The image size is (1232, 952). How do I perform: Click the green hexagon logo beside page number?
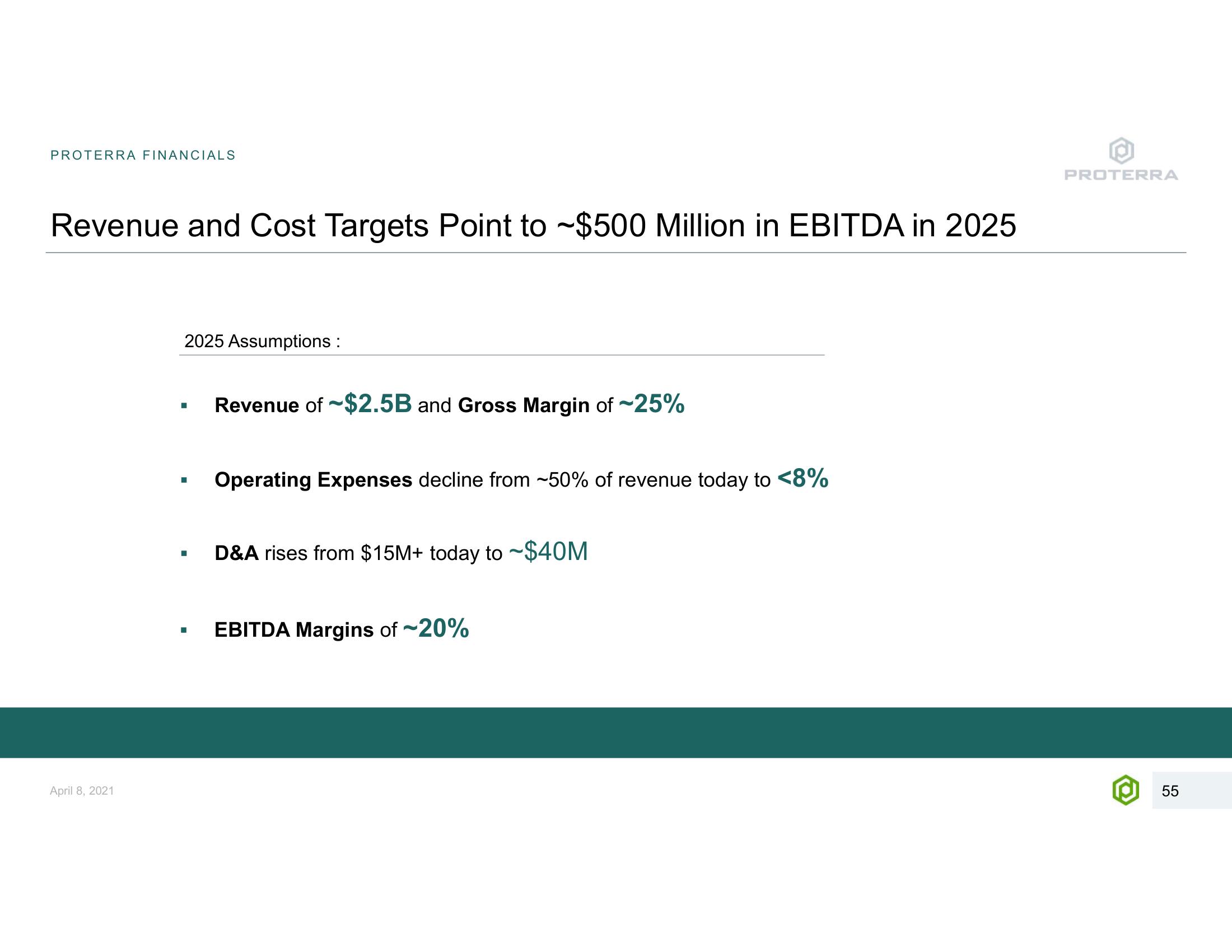[1126, 790]
